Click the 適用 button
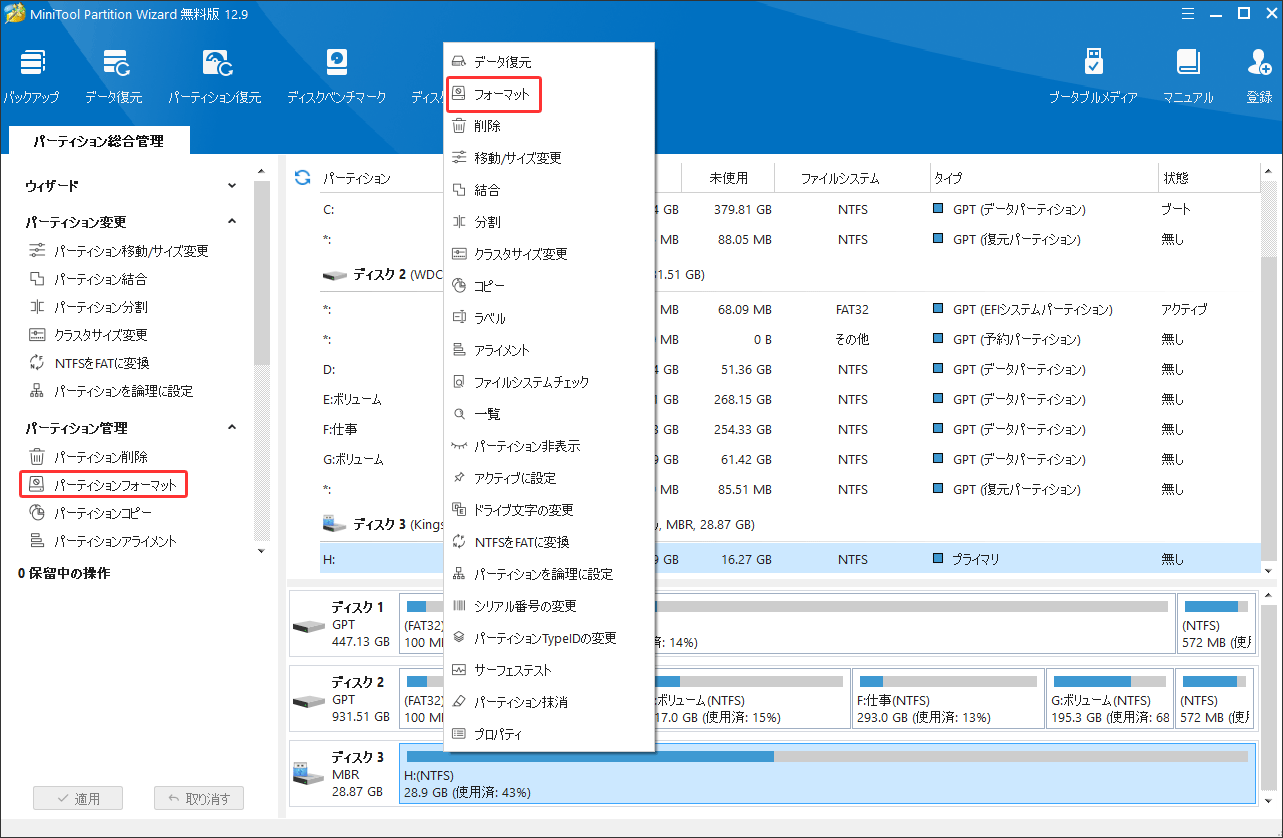Viewport: 1283px width, 838px height. point(78,799)
